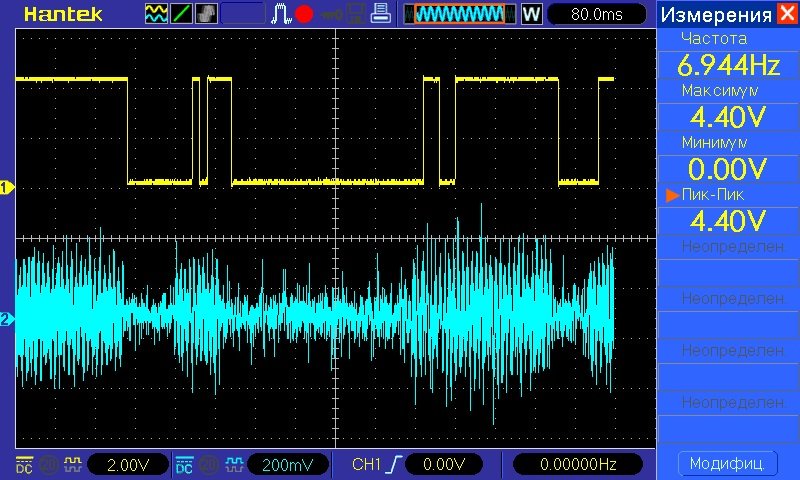Viewport: 800px width, 480px height.
Task: Click the waveform display mode icon
Action: click(157, 14)
